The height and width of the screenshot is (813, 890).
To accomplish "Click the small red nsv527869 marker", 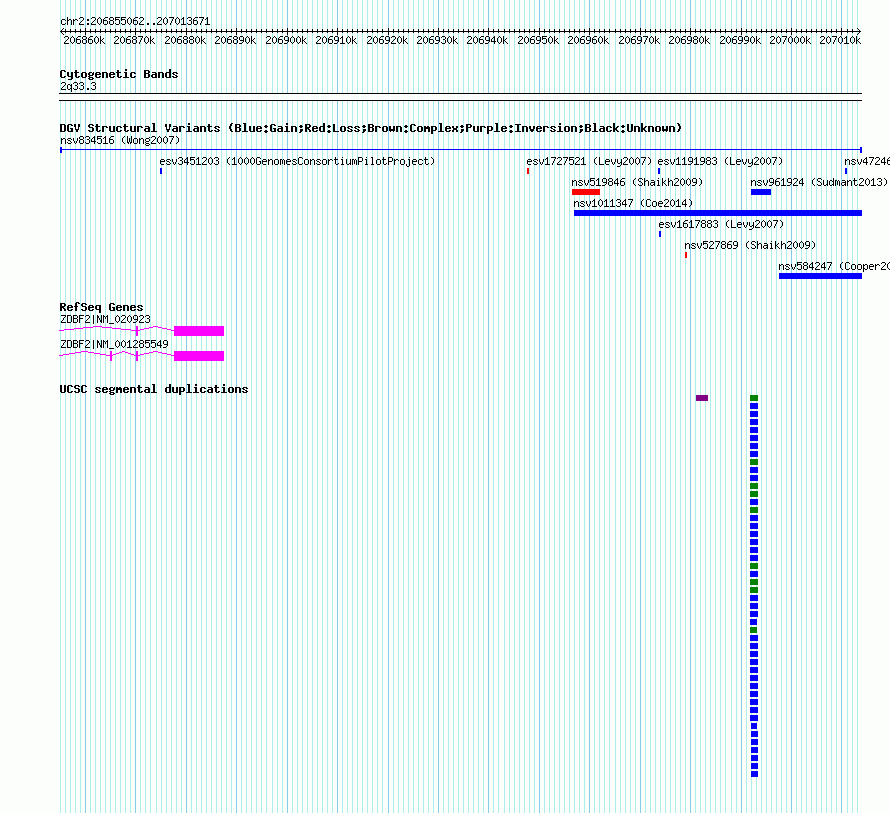I will click(686, 255).
